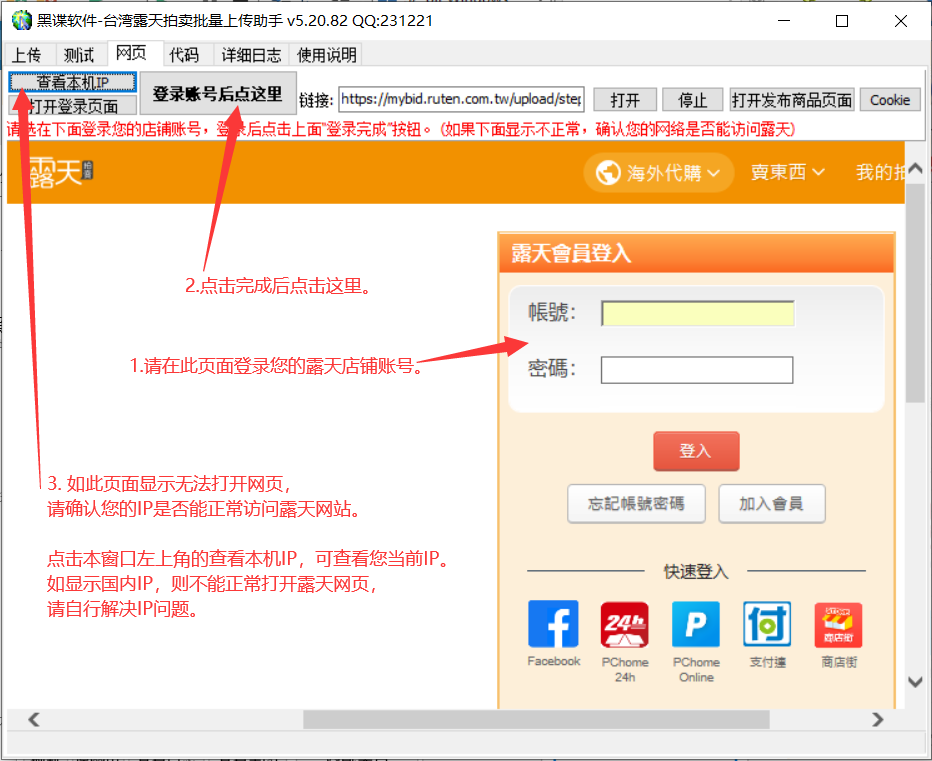Click the horizontal scrollbar thumb

pyautogui.click(x=536, y=719)
